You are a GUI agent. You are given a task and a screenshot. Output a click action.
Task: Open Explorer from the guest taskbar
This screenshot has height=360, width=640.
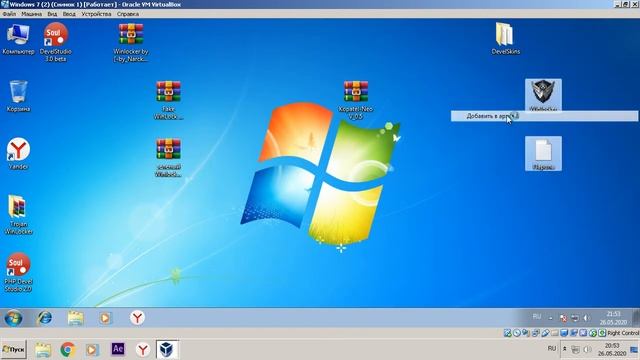[x=76, y=318]
